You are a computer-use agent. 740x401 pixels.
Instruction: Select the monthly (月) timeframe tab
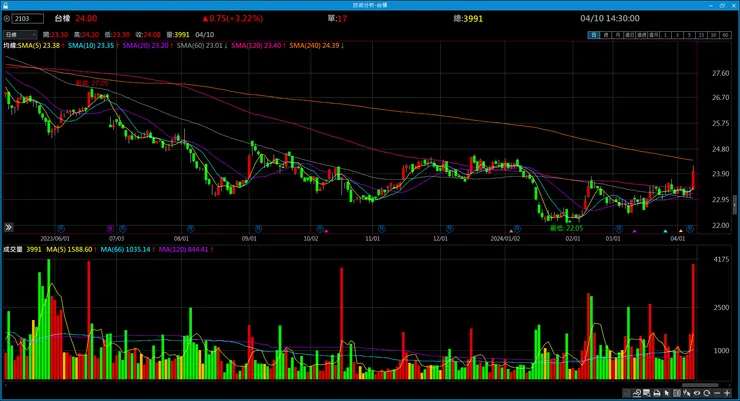coord(618,35)
